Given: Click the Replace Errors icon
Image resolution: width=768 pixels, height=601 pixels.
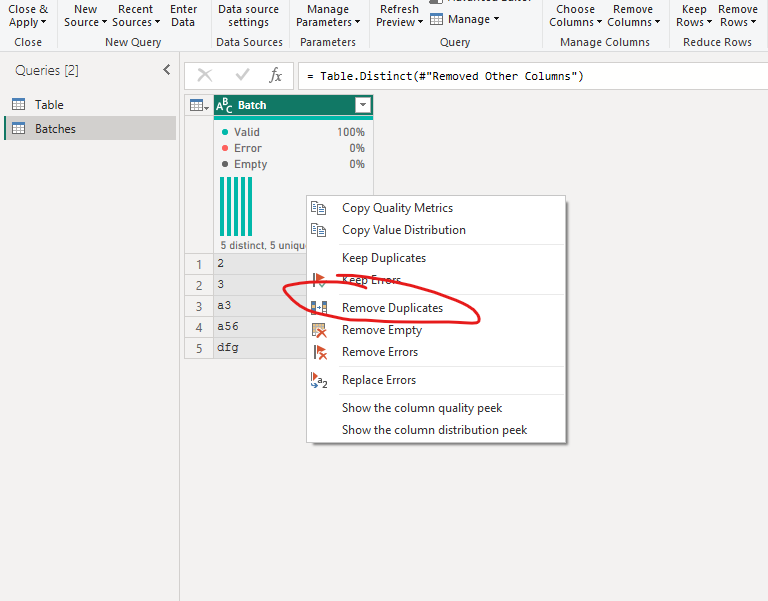Looking at the screenshot, I should click(x=319, y=380).
